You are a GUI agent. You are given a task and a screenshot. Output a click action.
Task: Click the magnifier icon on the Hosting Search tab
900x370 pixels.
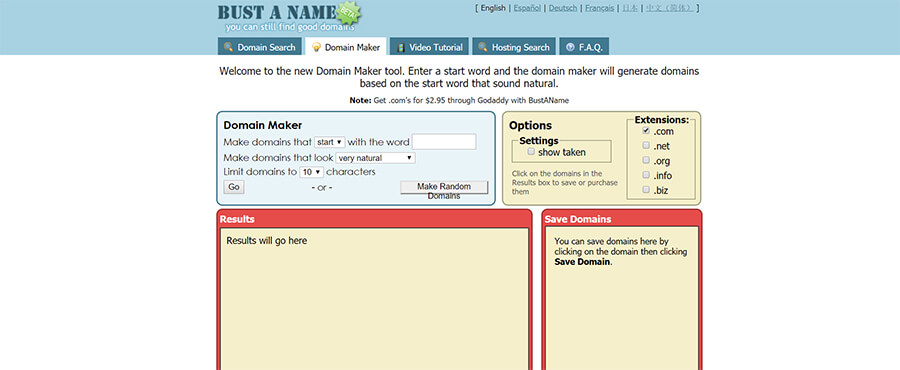(483, 47)
